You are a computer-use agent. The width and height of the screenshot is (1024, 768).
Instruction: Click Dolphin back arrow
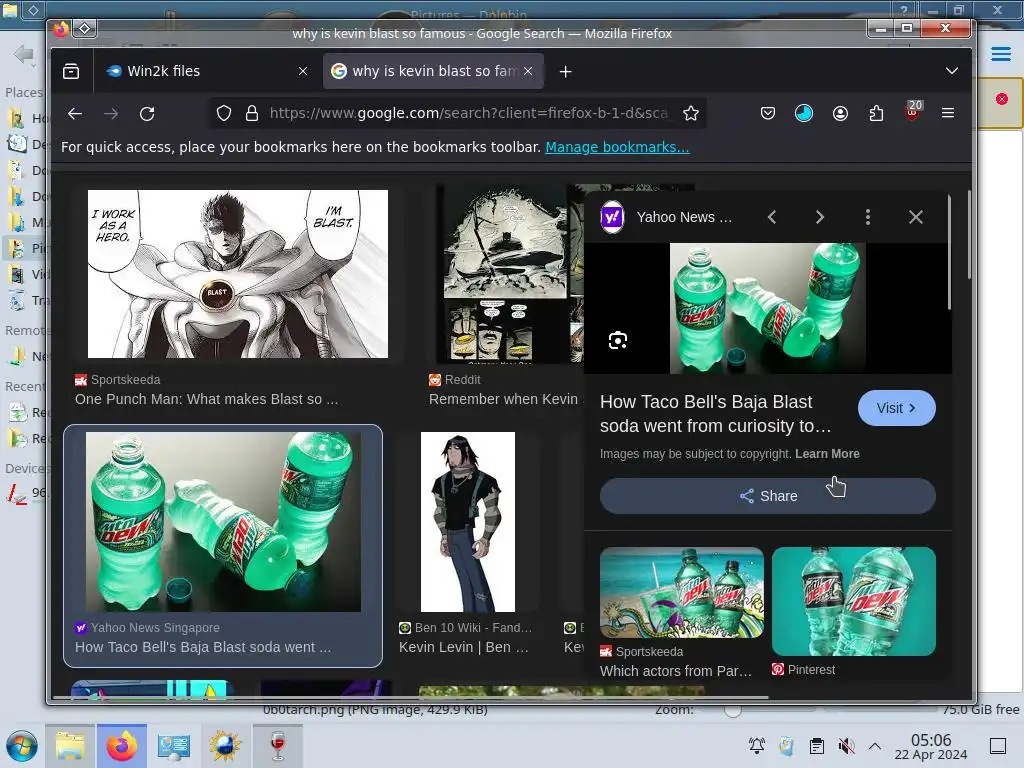pos(24,54)
